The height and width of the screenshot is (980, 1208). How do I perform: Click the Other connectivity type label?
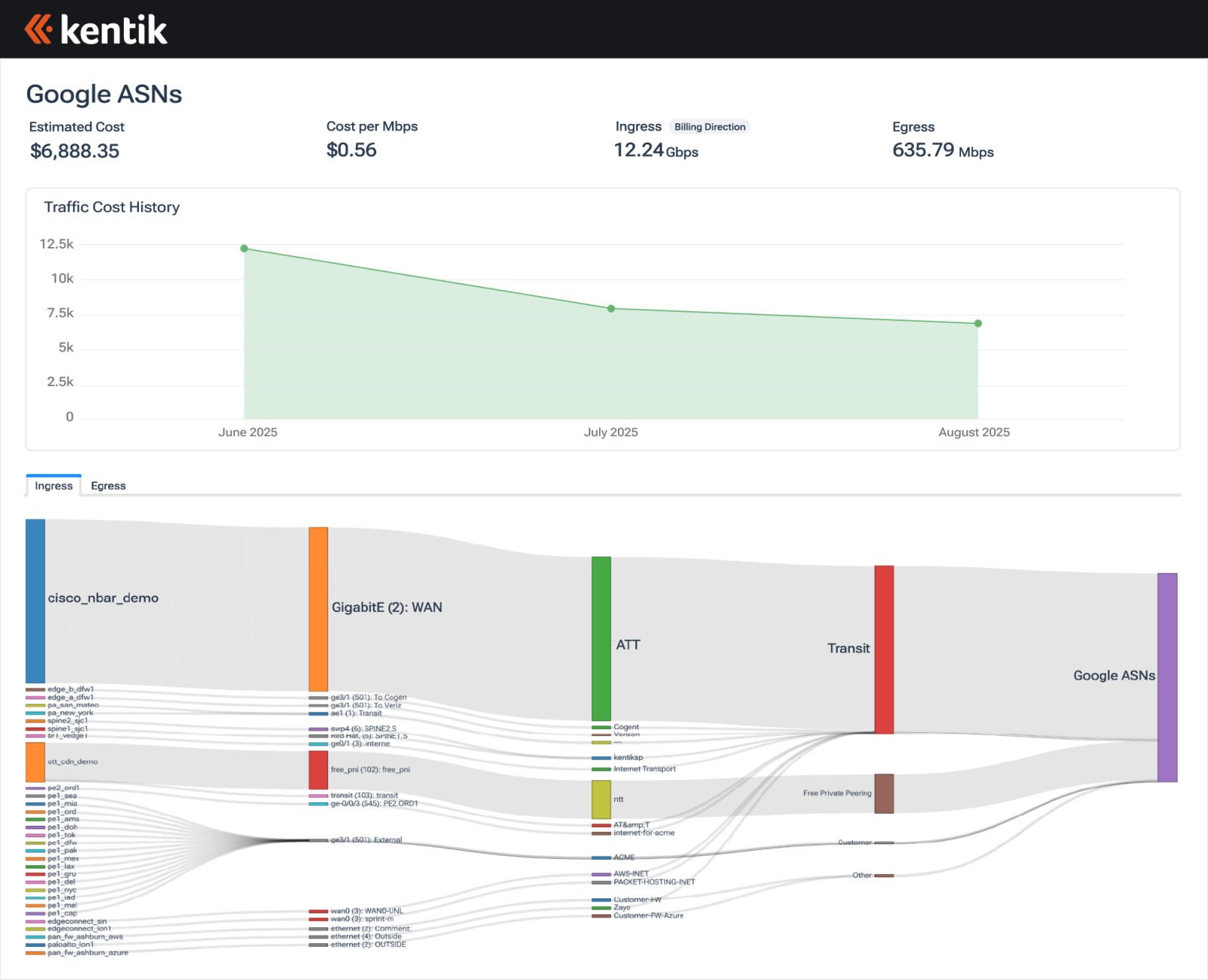pyautogui.click(x=862, y=876)
